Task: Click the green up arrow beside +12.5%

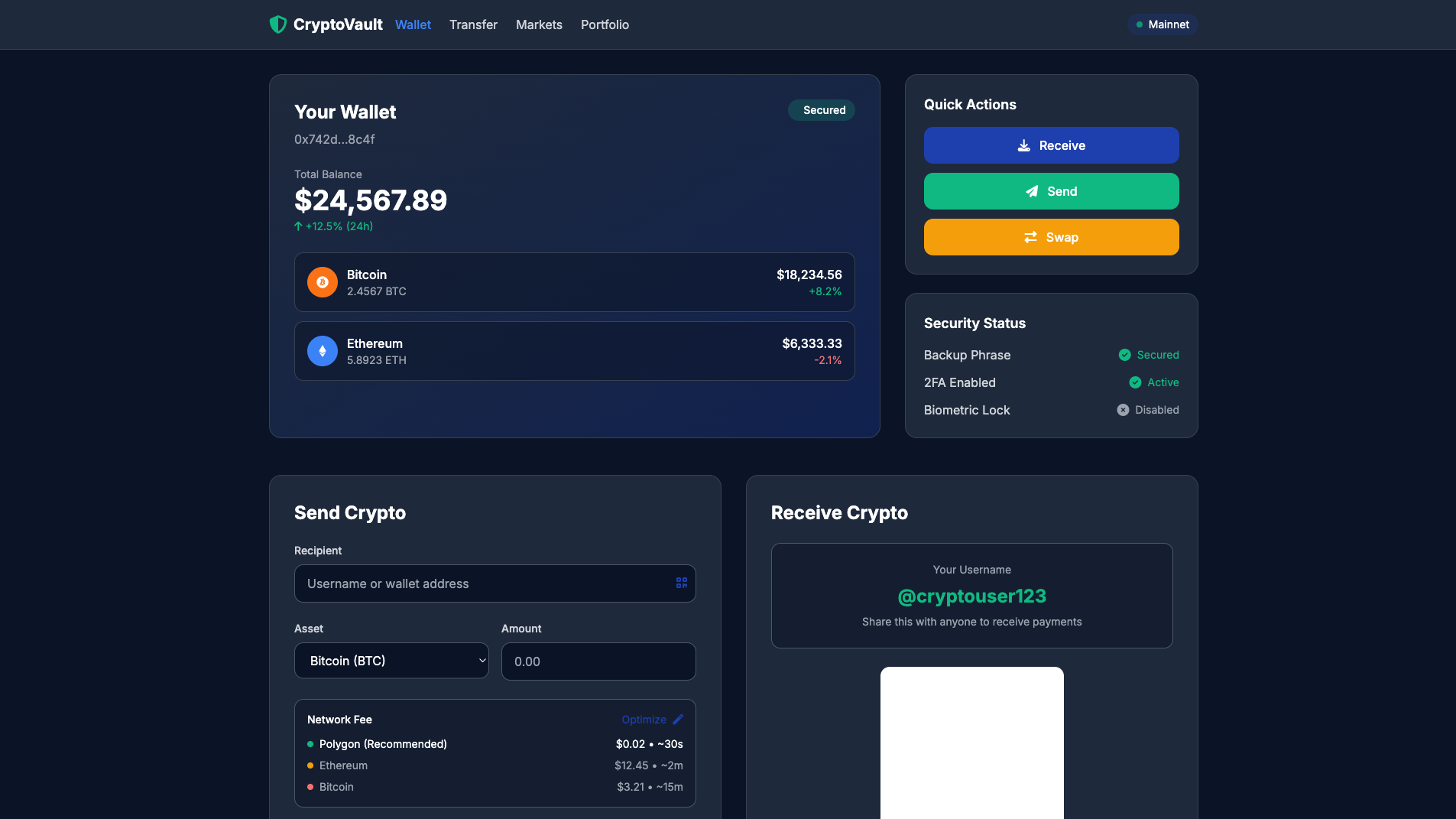Action: [x=298, y=226]
